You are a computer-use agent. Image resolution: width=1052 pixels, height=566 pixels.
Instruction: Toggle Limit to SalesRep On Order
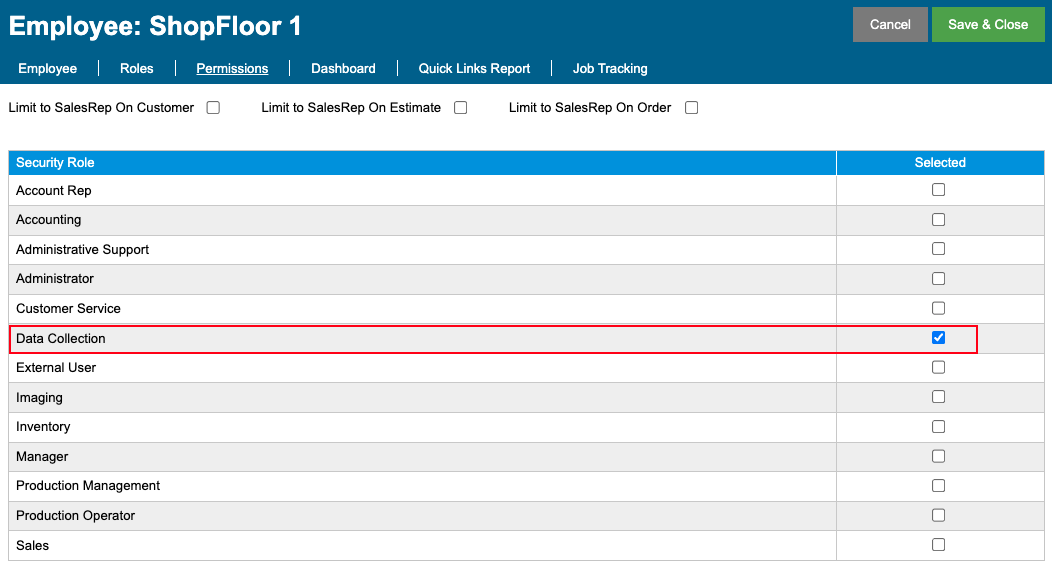tap(692, 107)
